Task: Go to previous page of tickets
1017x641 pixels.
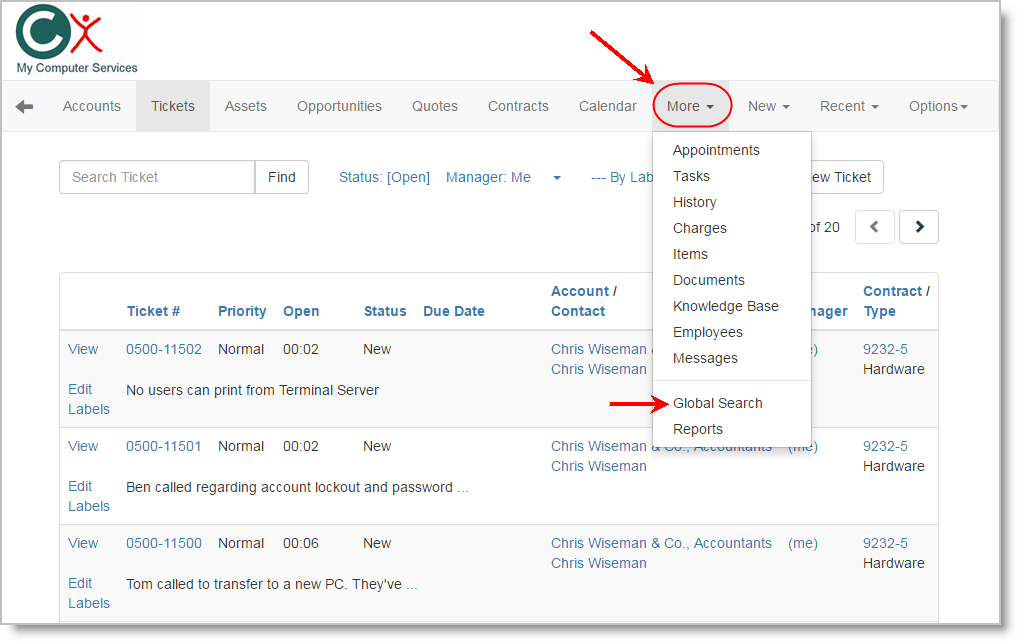Action: (875, 227)
